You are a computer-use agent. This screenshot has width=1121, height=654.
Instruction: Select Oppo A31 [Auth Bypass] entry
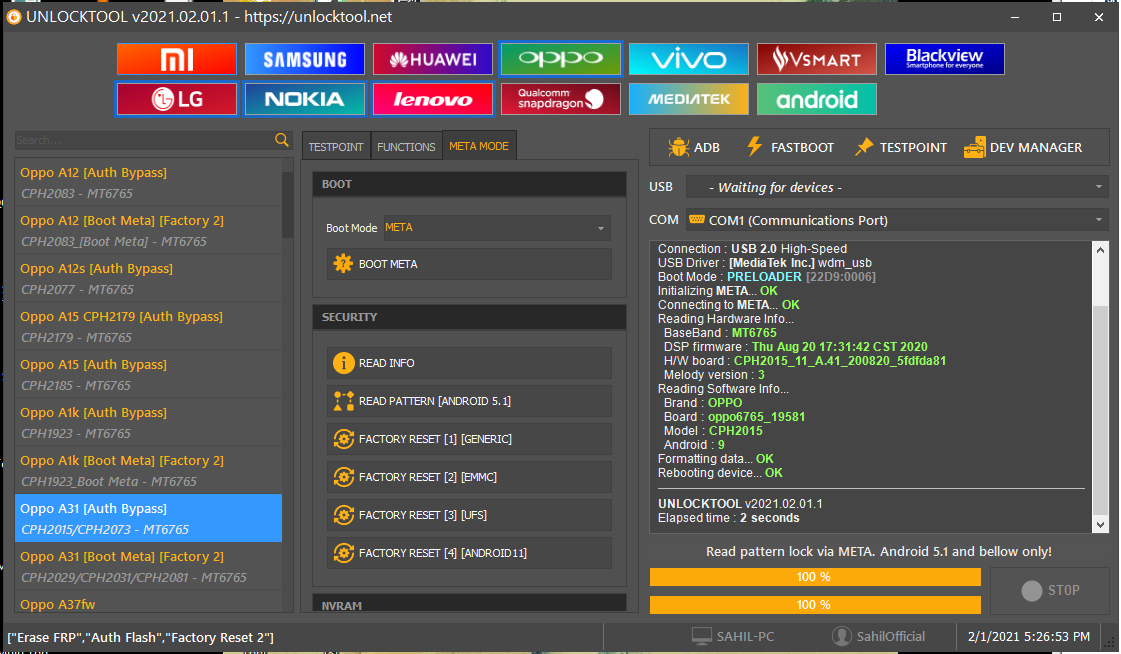pos(148,518)
